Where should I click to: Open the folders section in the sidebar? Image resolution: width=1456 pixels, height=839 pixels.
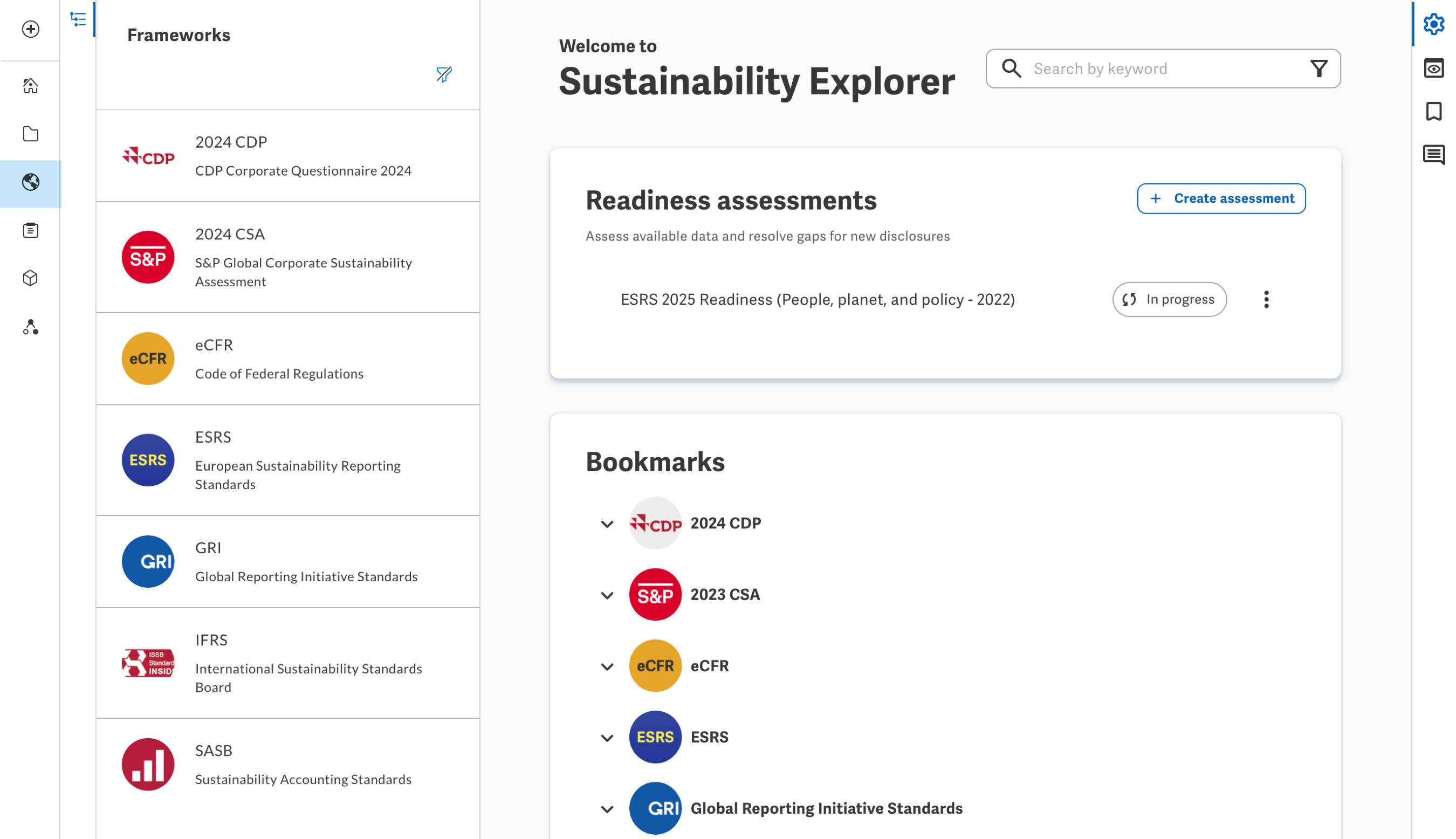(30, 134)
